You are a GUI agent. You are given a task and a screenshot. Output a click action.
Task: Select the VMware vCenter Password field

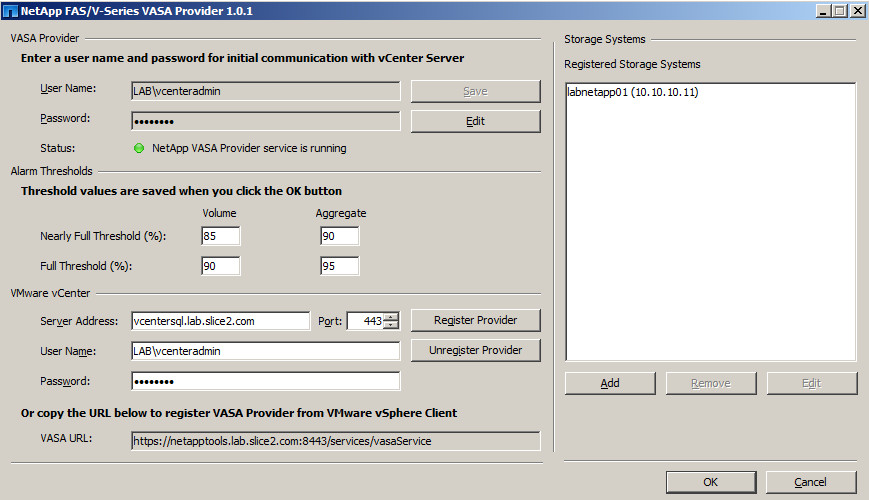click(265, 381)
